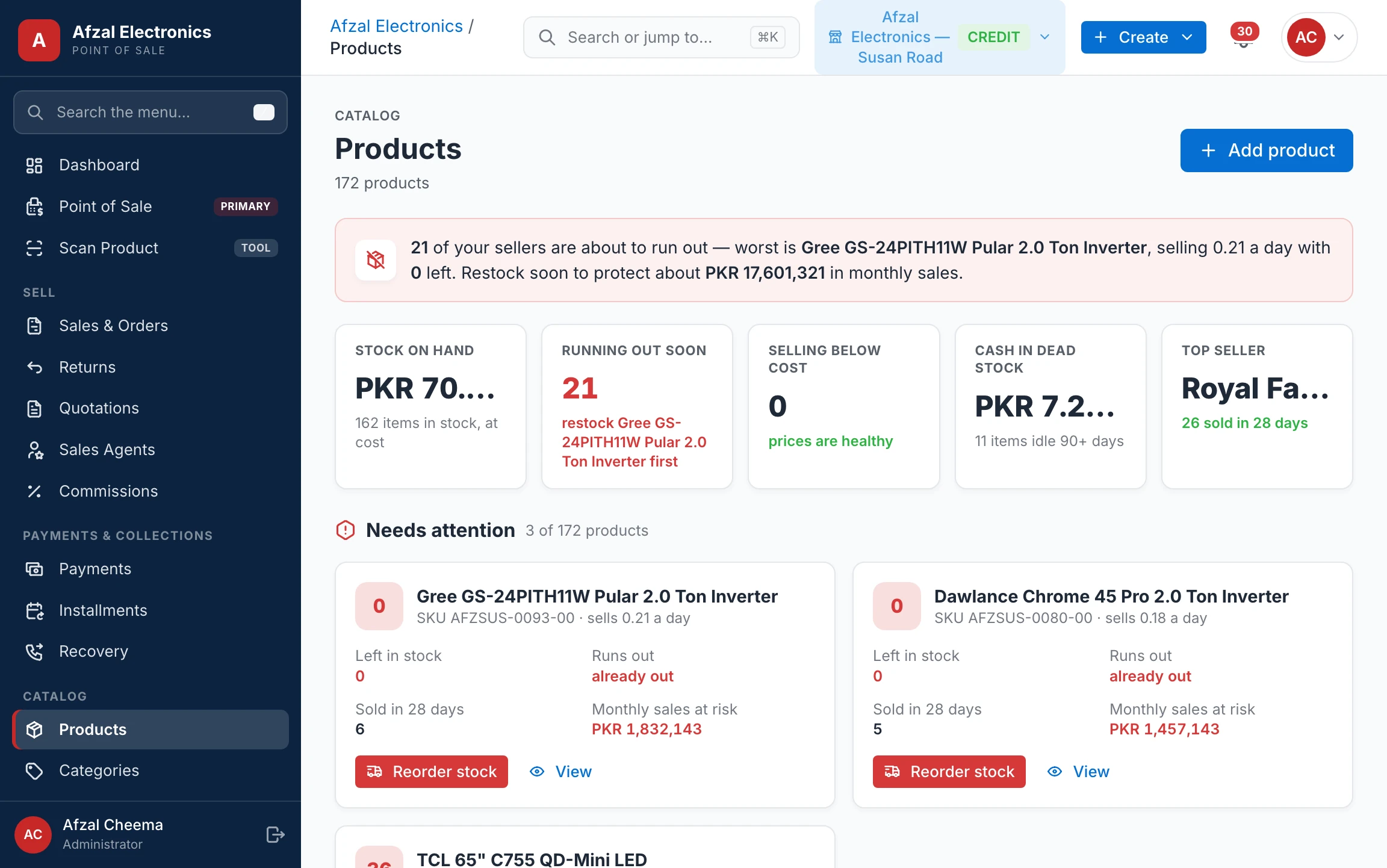
Task: Click the Afzal Electronics red logo icon
Action: click(x=39, y=40)
